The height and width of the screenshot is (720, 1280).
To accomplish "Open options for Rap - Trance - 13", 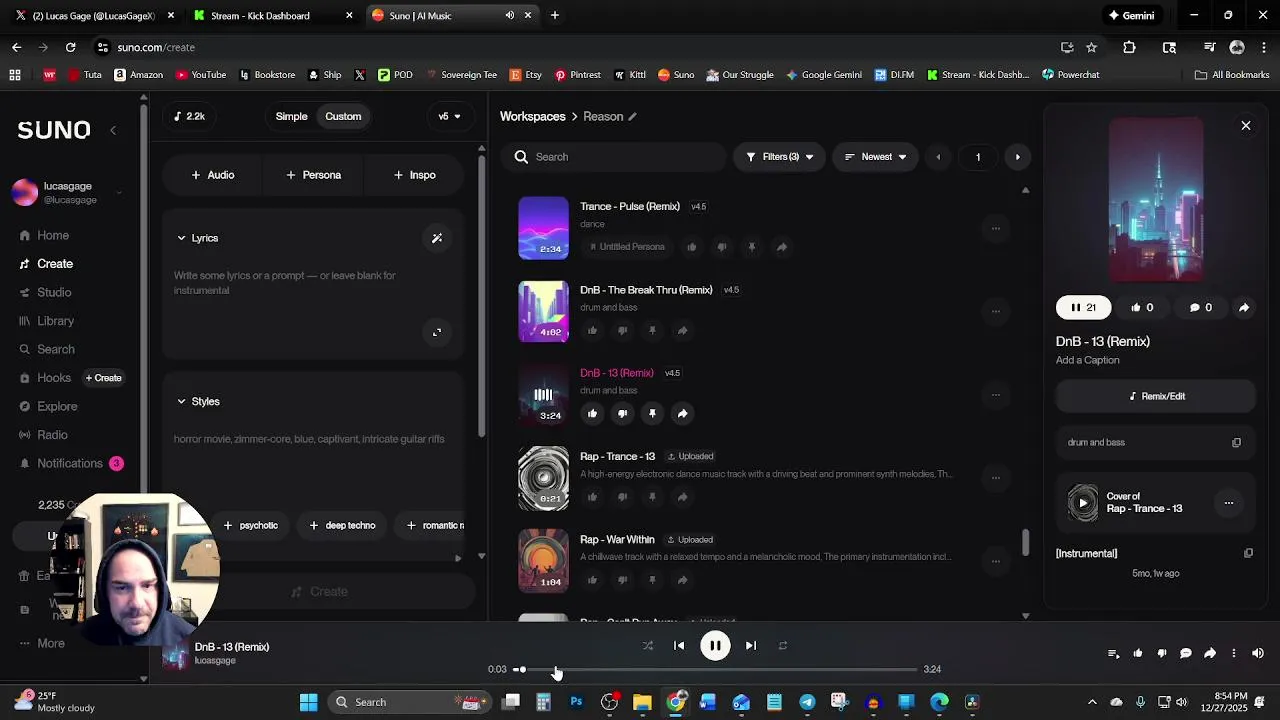I will tap(995, 478).
